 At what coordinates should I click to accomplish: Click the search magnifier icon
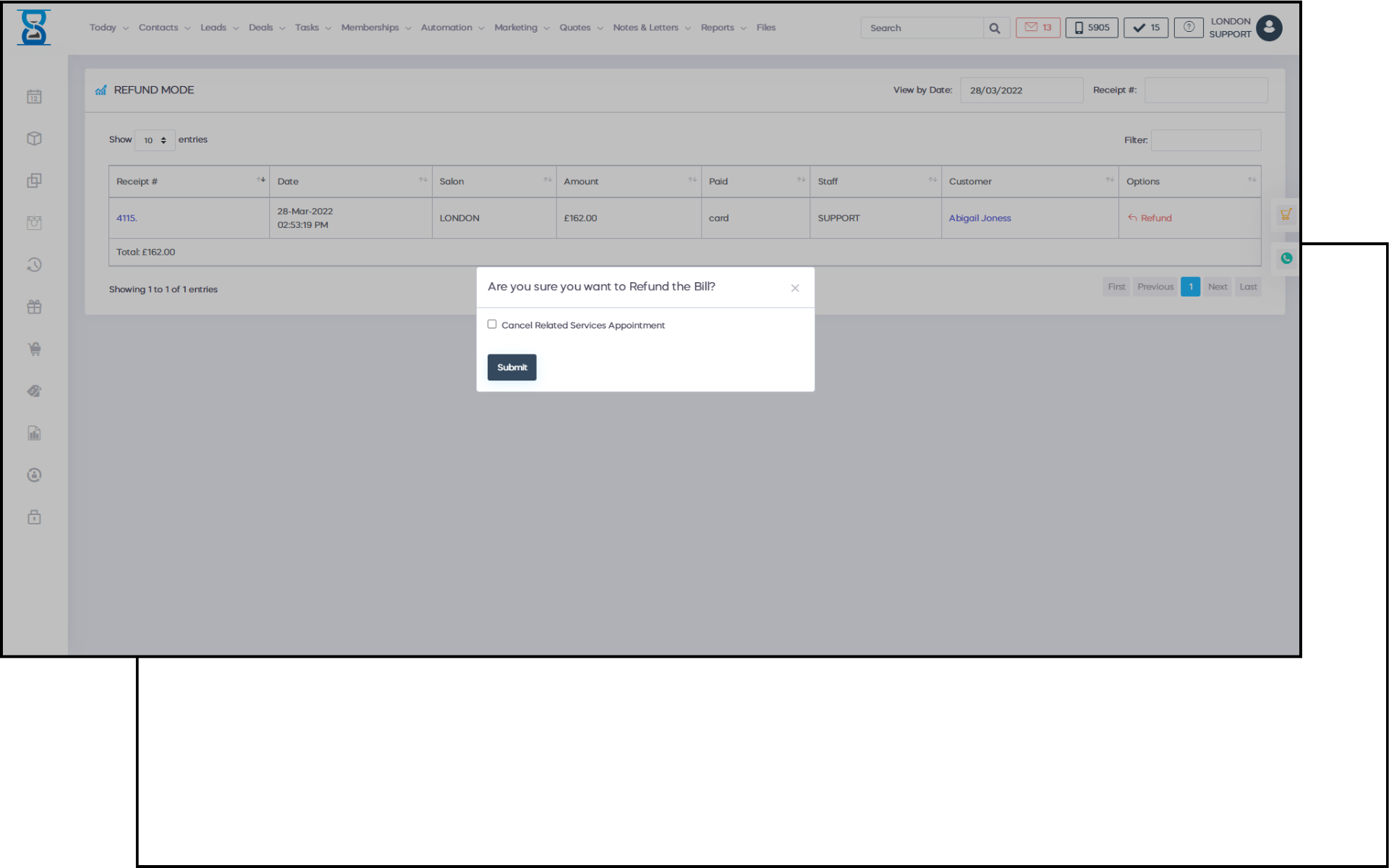pos(995,28)
